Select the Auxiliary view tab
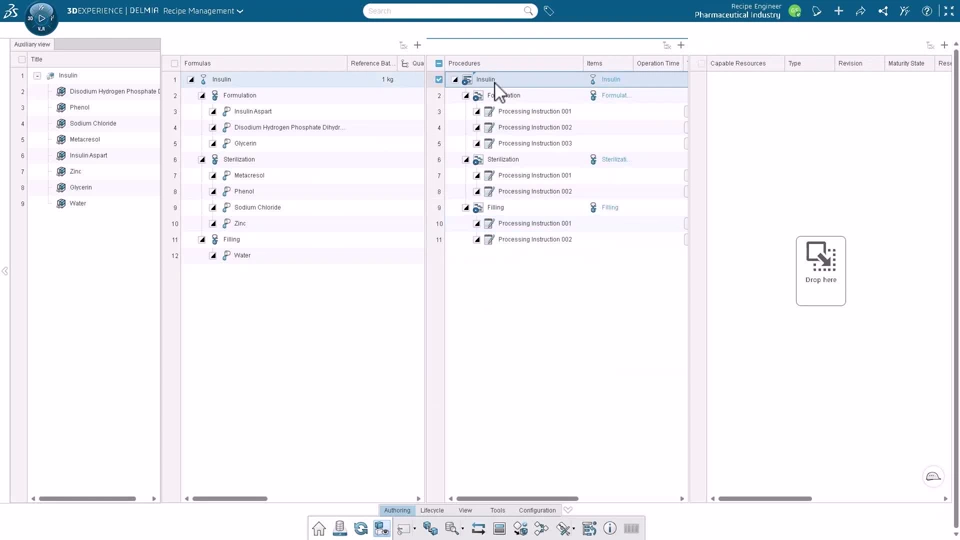 pos(32,44)
